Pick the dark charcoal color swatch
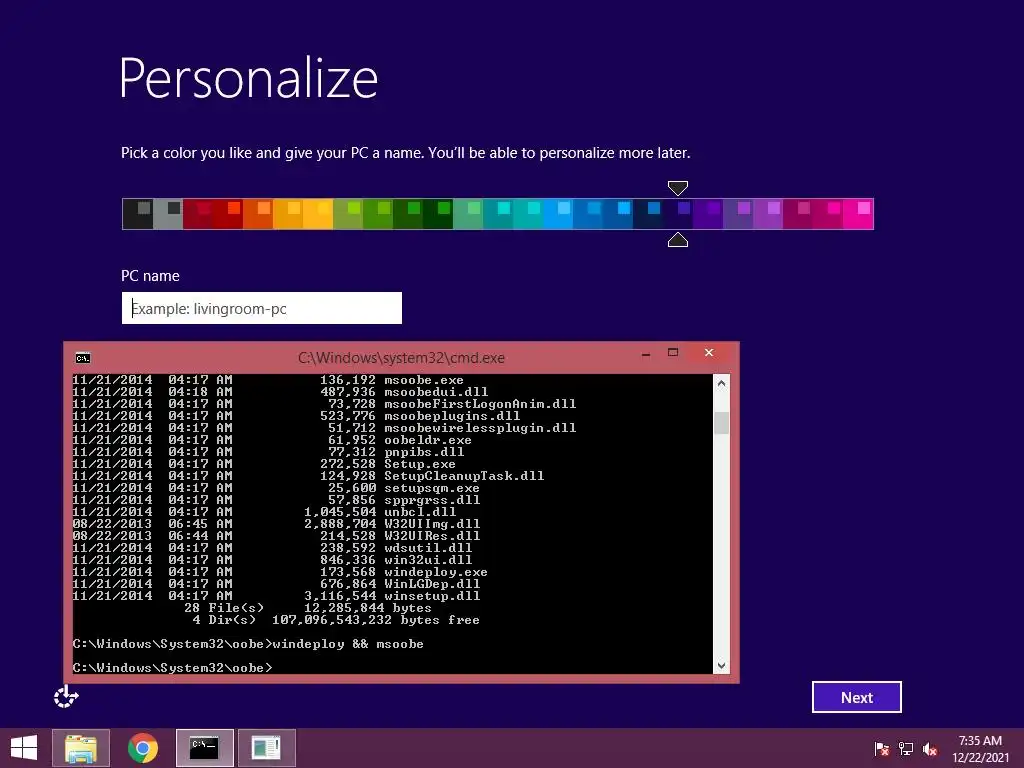The height and width of the screenshot is (768, 1024). tap(138, 214)
